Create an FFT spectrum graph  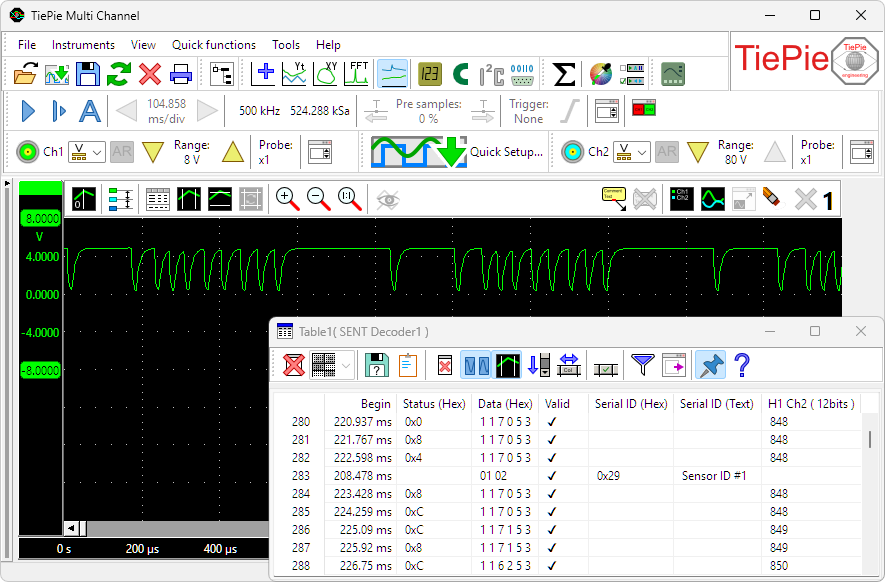(356, 73)
